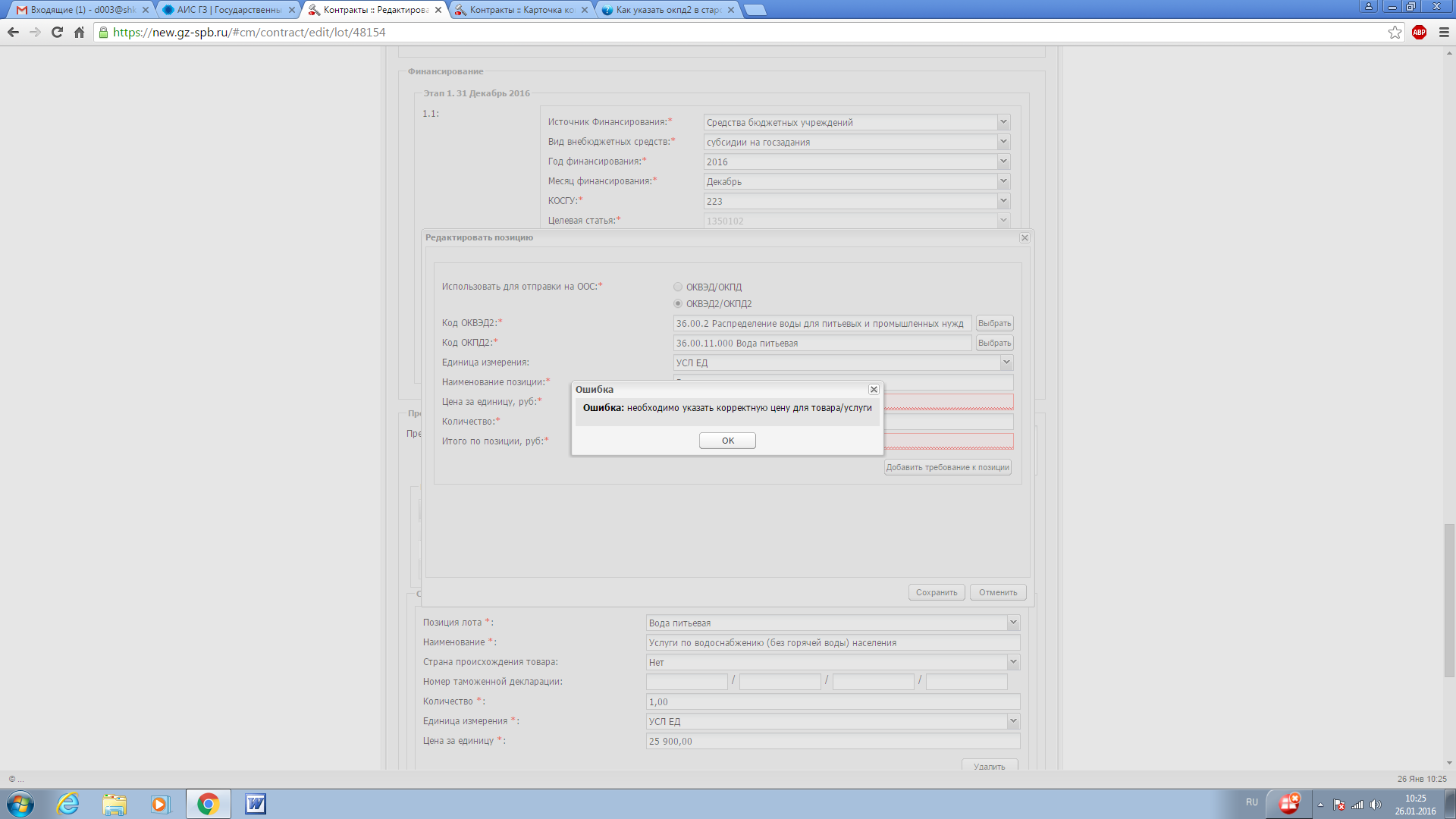Close the АИС ГЗ tab
The image size is (1456, 819).
tap(292, 10)
